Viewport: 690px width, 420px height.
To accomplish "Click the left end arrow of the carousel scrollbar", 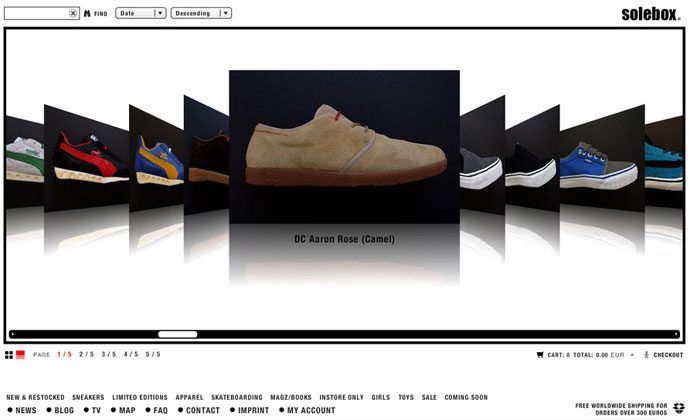I will (12, 335).
